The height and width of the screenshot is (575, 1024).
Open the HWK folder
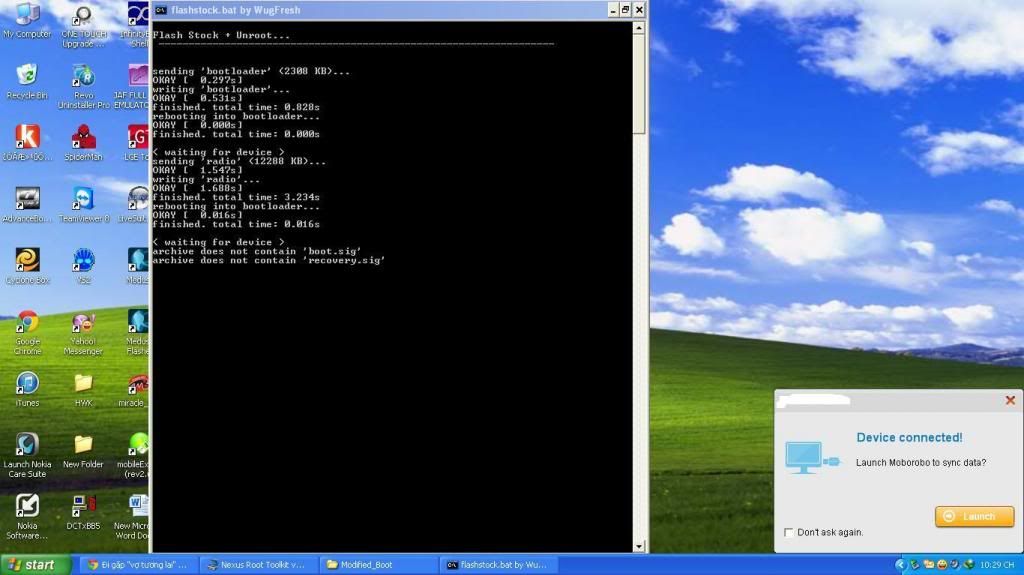click(84, 389)
